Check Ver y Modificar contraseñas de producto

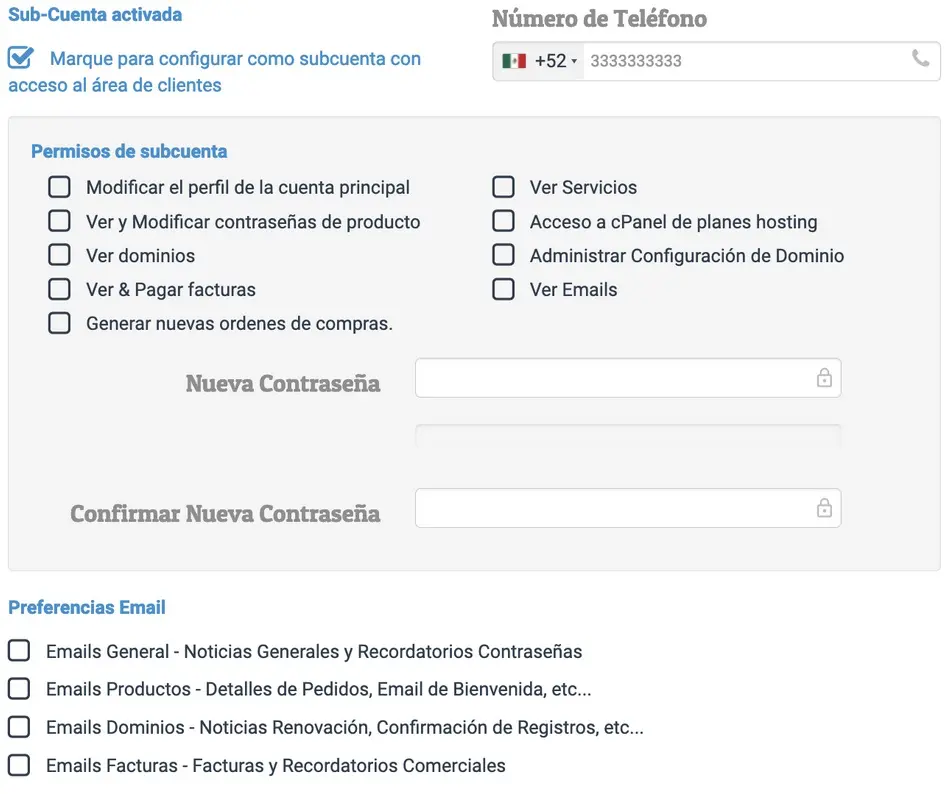coord(59,221)
